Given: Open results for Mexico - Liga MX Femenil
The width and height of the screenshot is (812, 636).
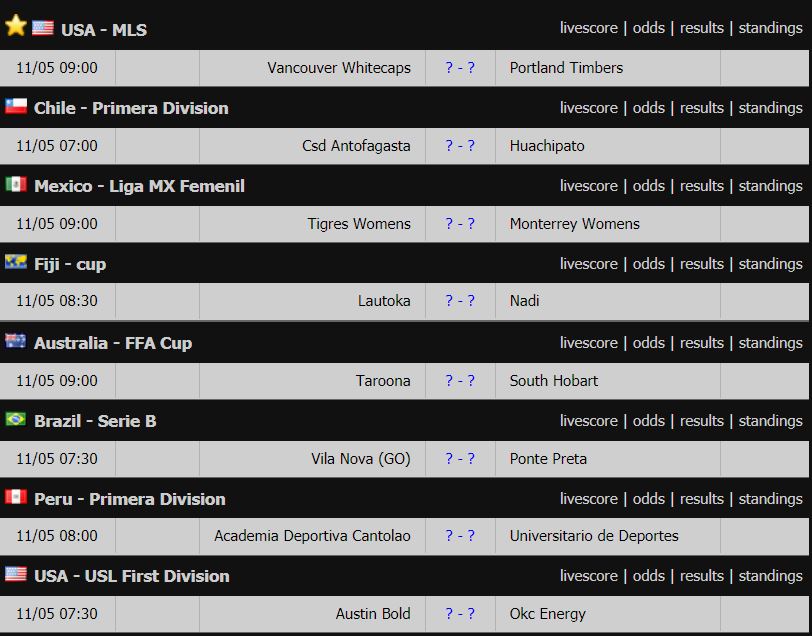Looking at the screenshot, I should 702,186.
